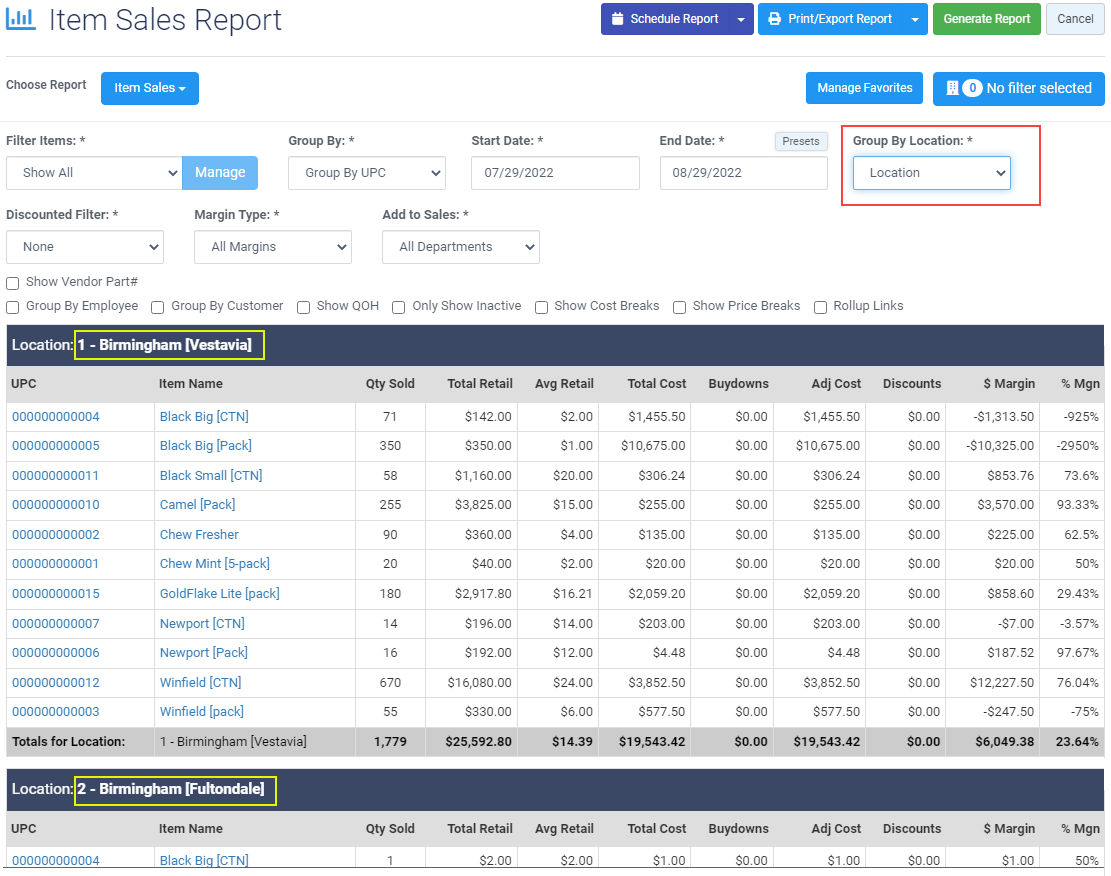The width and height of the screenshot is (1111, 876).
Task: Click the -$10,325.00 margin cell
Action: pos(1000,446)
